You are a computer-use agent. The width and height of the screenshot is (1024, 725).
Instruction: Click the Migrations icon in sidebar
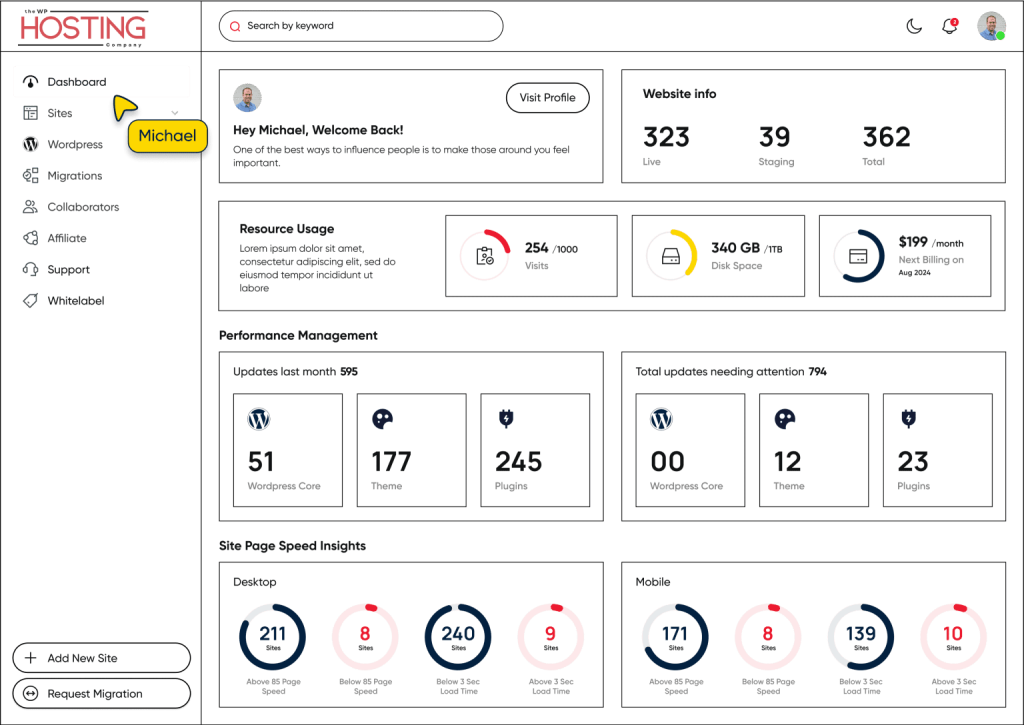point(30,176)
